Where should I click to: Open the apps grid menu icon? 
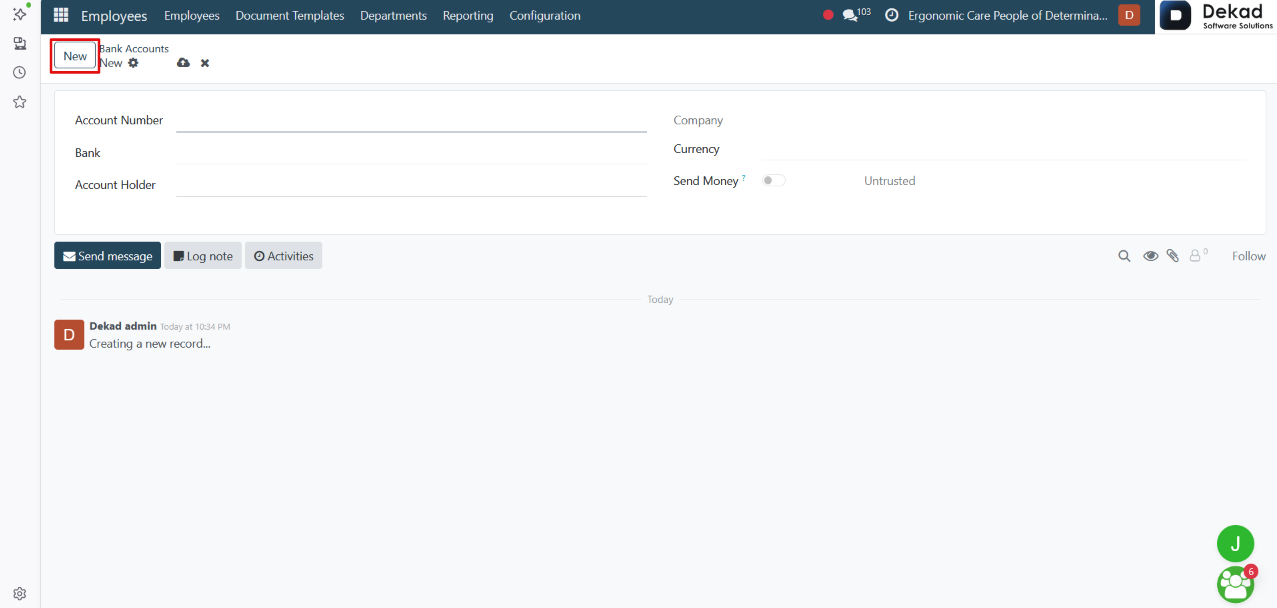[x=61, y=15]
